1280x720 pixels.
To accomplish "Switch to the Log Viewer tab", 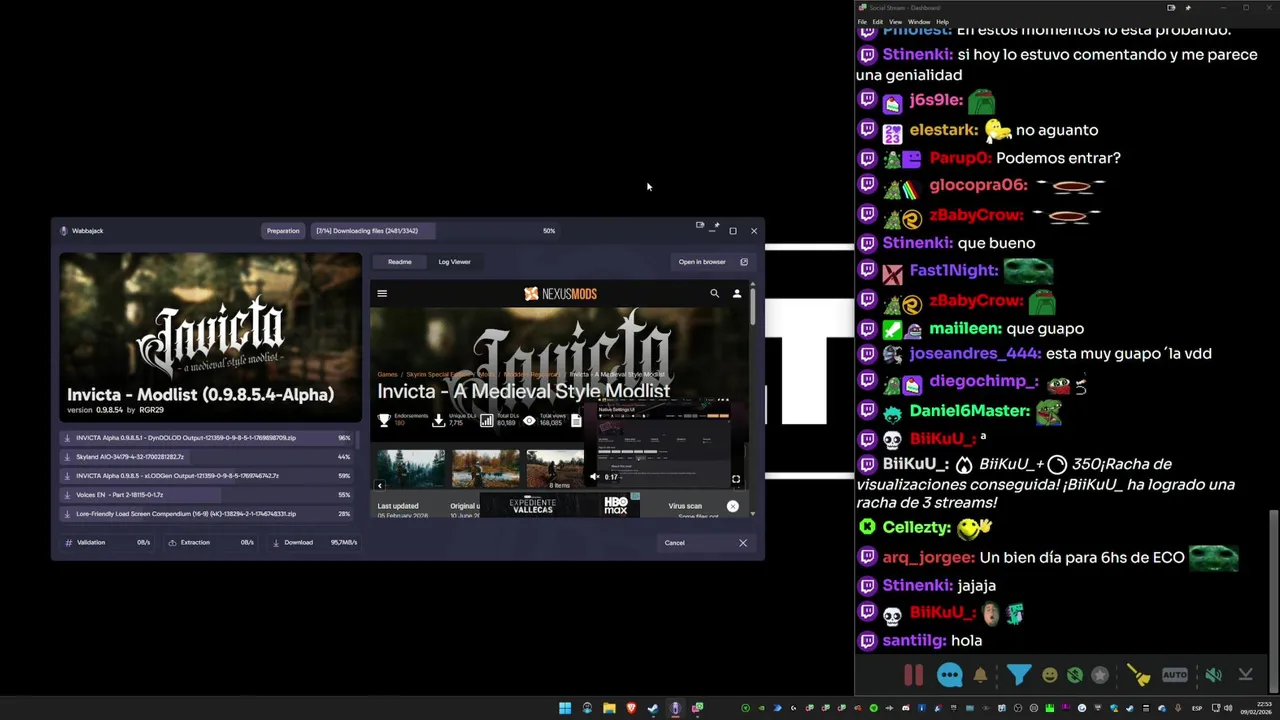I will point(454,262).
